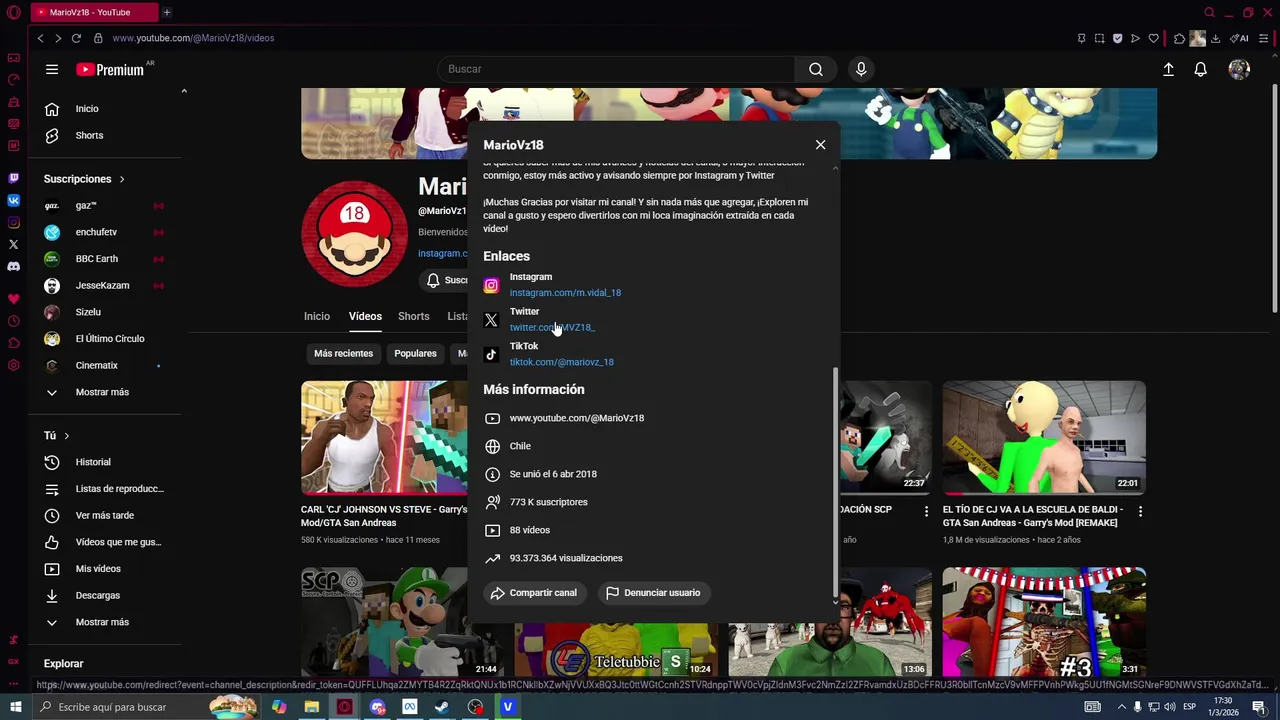
Task: Go back with the browser back arrow
Action: (x=40, y=38)
